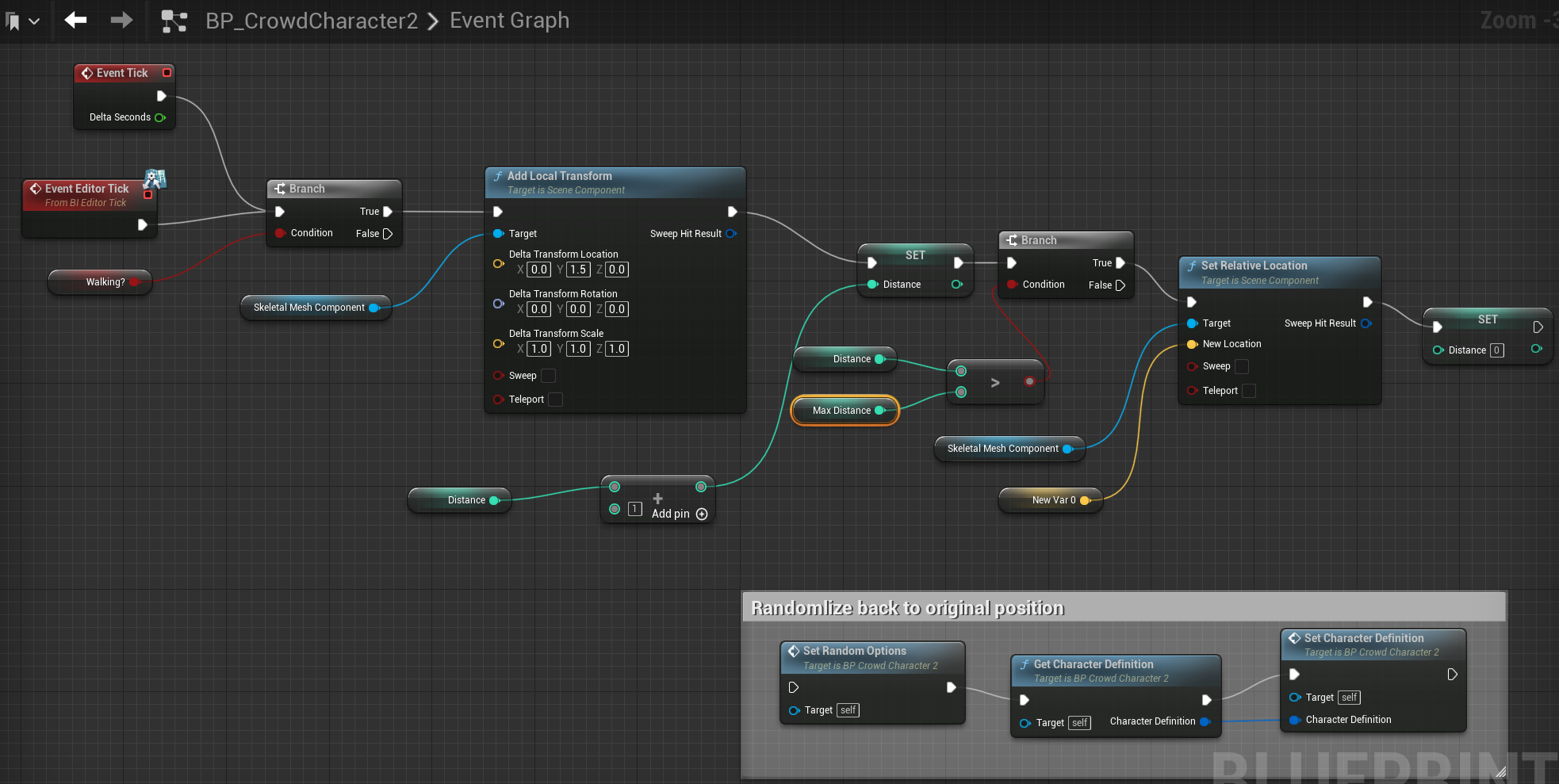Viewport: 1559px width, 784px height.
Task: Click the Event Tick node icon
Action: (x=87, y=73)
